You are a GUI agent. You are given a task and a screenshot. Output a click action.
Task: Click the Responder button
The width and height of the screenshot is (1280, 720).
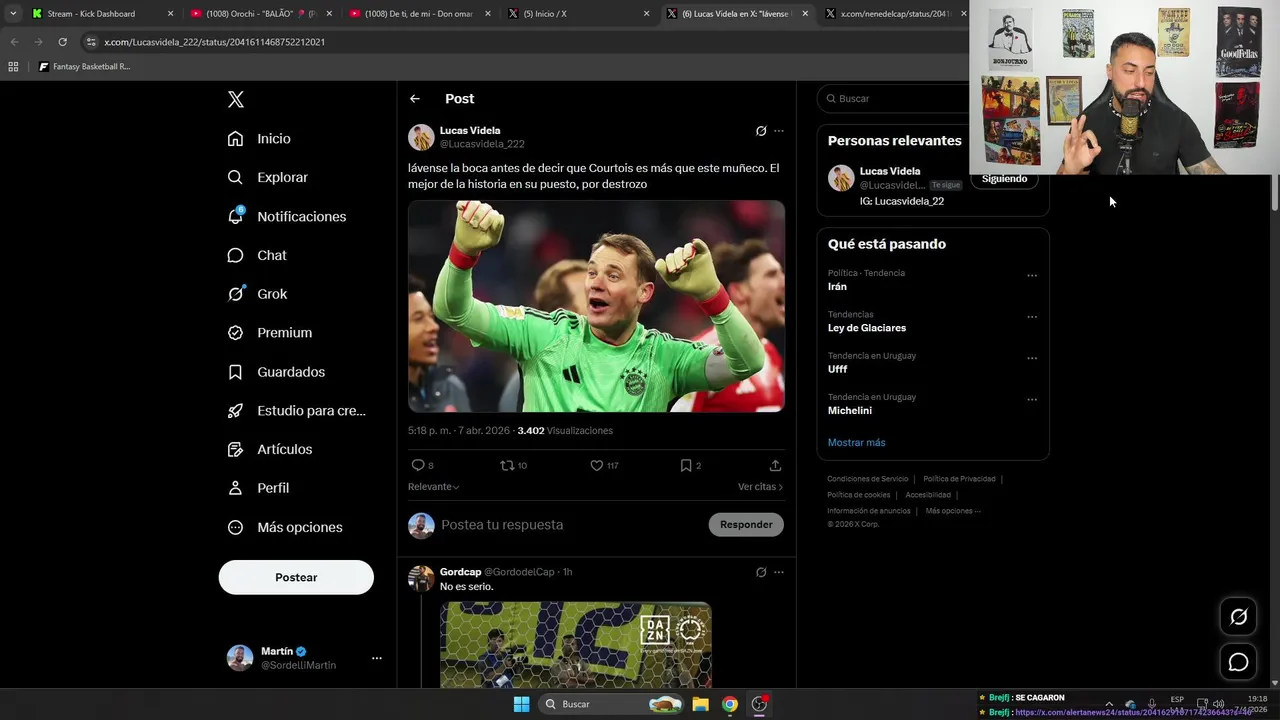(x=746, y=525)
